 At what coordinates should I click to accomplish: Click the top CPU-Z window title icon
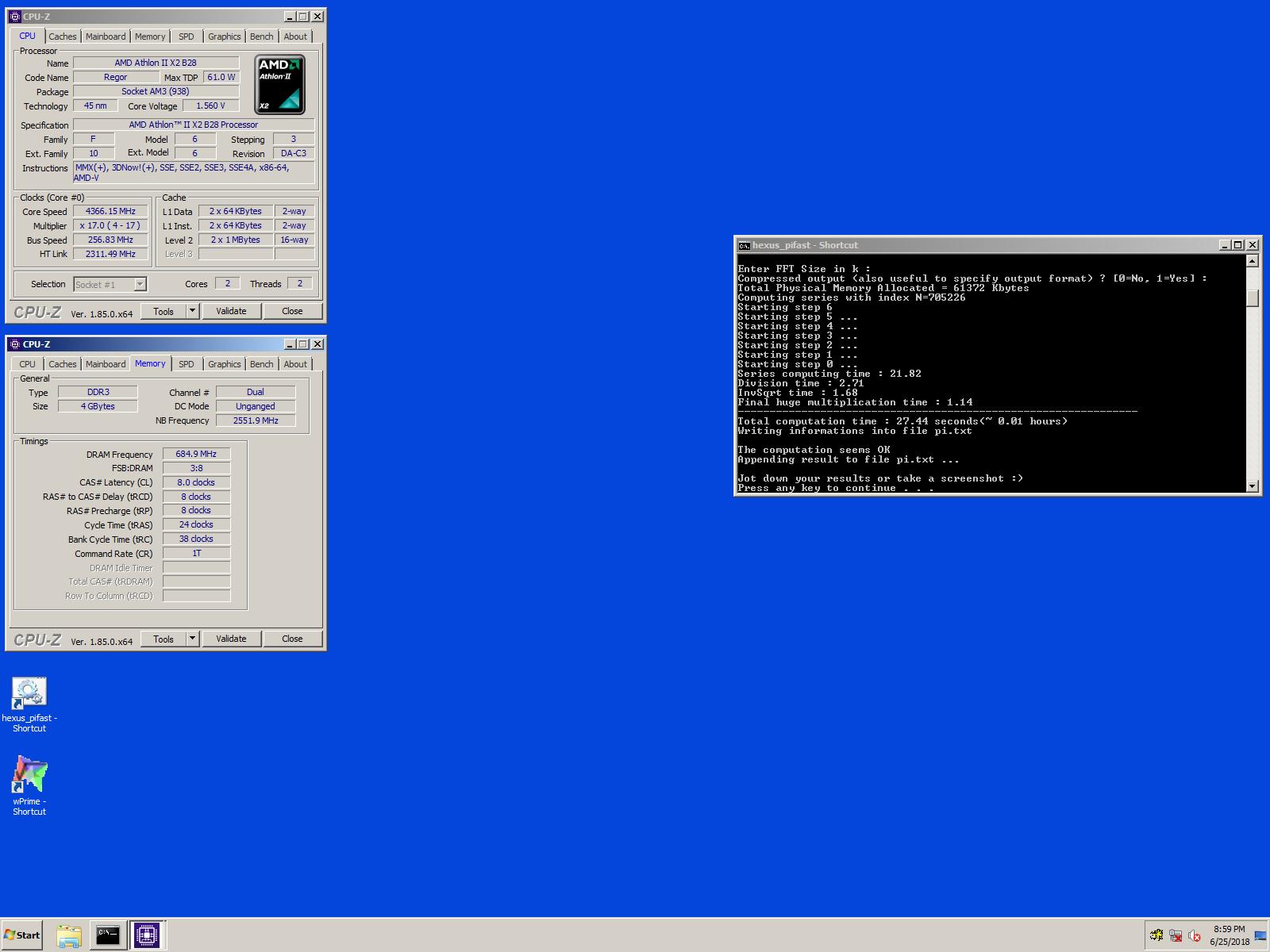click(15, 16)
